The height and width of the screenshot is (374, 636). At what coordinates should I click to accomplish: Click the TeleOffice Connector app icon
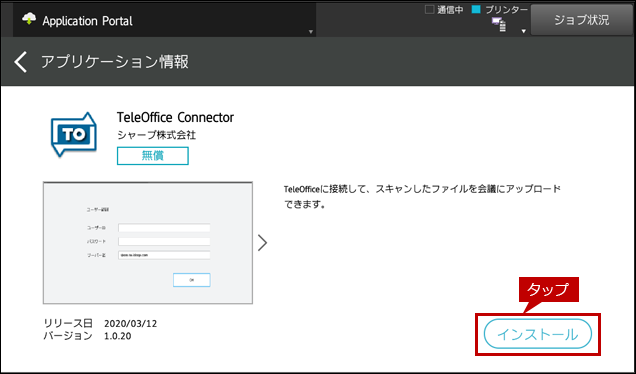pos(74,134)
